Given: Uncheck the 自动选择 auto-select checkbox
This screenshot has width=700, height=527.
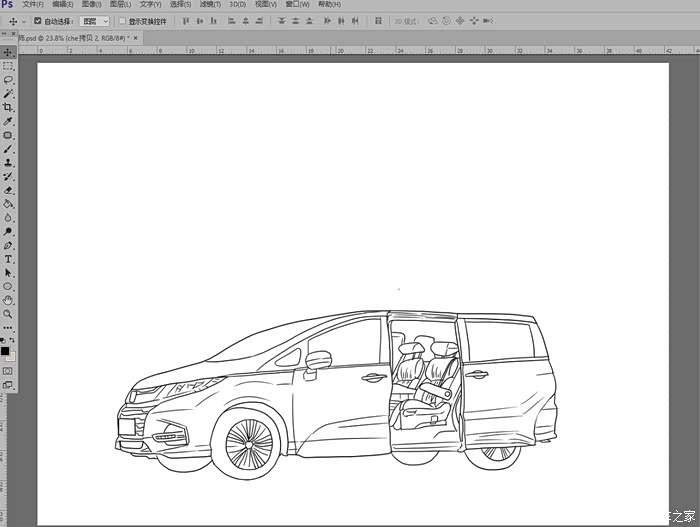Looking at the screenshot, I should 38,20.
